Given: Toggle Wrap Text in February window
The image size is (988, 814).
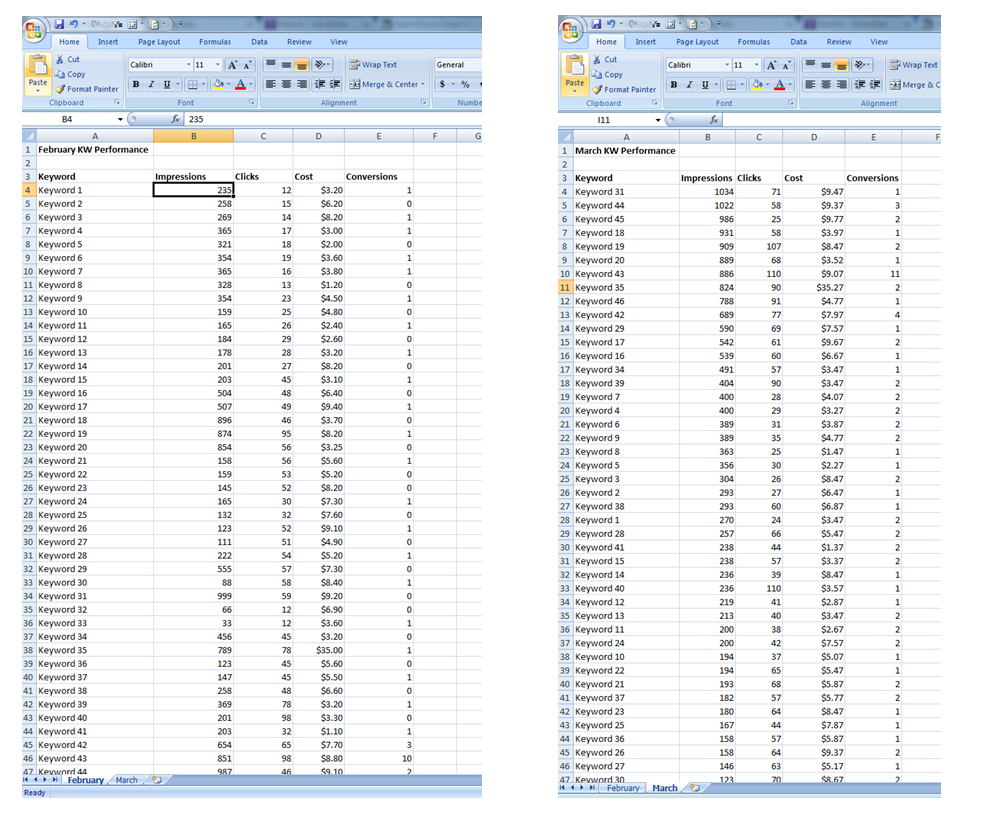Looking at the screenshot, I should click(x=373, y=64).
